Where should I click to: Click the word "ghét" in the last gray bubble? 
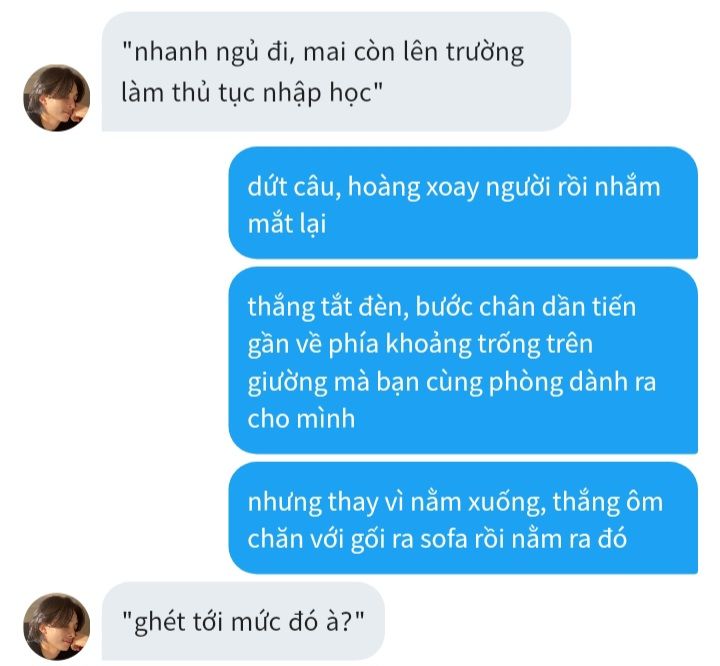tap(157, 623)
